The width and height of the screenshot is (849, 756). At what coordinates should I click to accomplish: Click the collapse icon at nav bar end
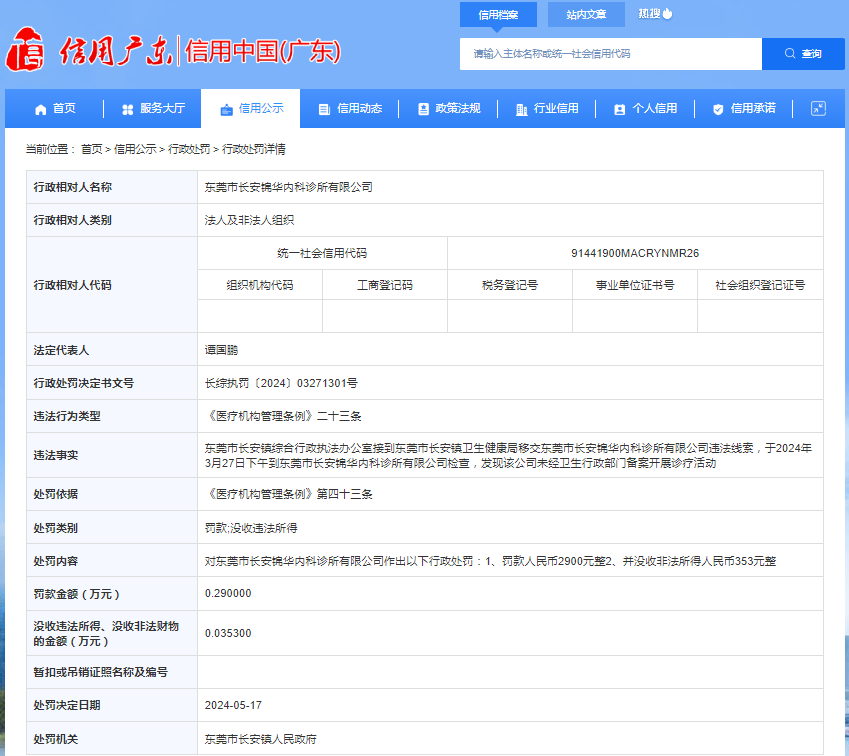pos(818,108)
